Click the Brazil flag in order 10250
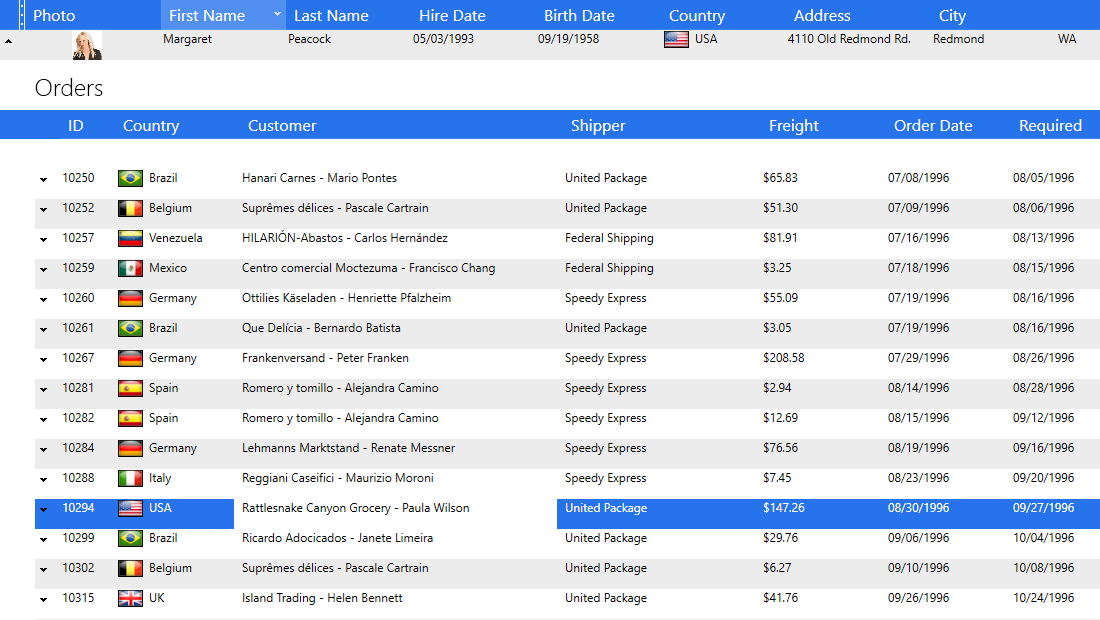The height and width of the screenshot is (620, 1100). point(130,179)
